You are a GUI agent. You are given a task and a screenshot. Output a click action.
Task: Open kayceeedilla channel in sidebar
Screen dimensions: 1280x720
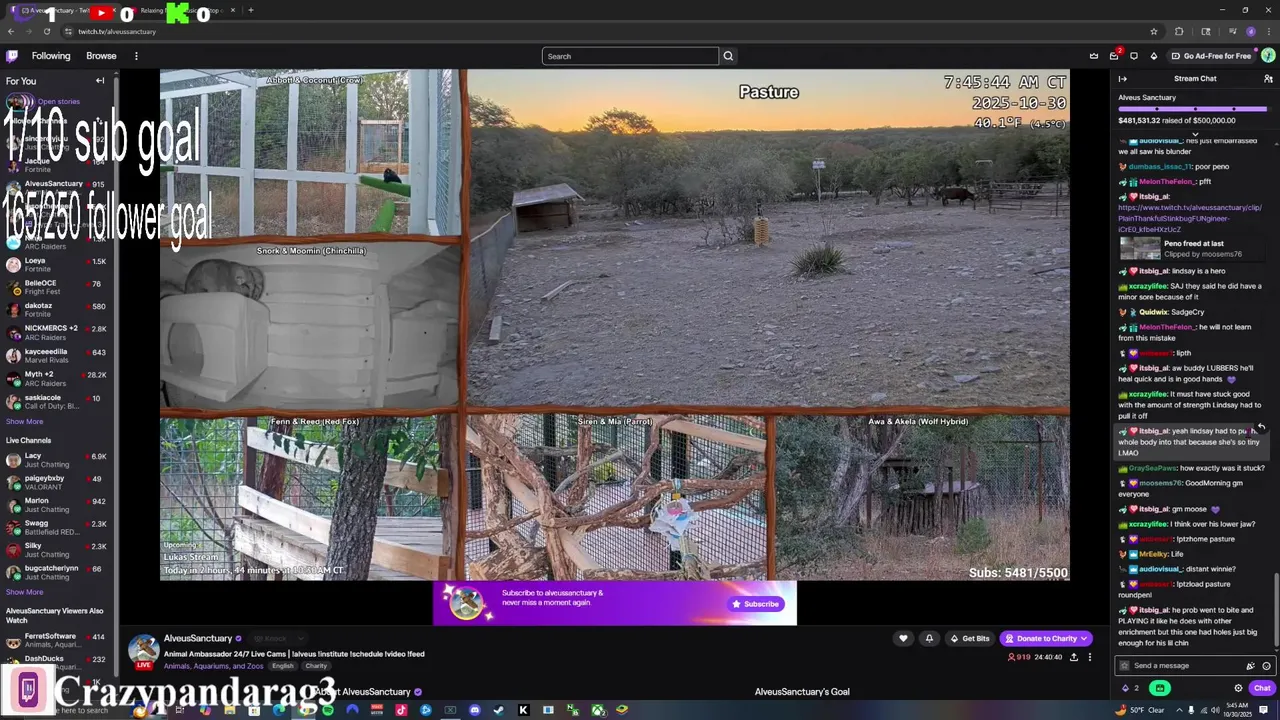pyautogui.click(x=58, y=356)
